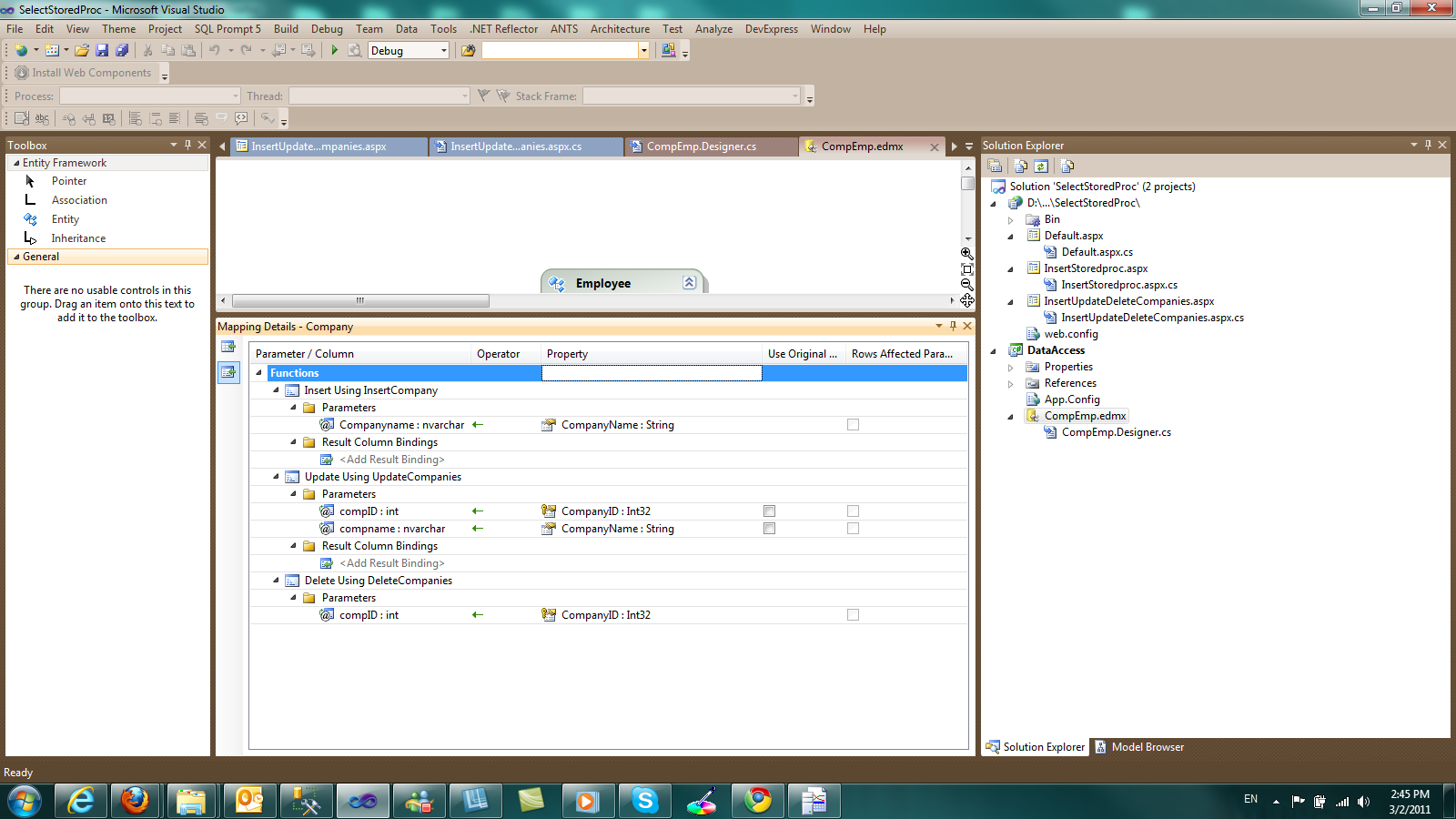Click Install Web Components button
The width and height of the screenshot is (1456, 819).
click(83, 73)
